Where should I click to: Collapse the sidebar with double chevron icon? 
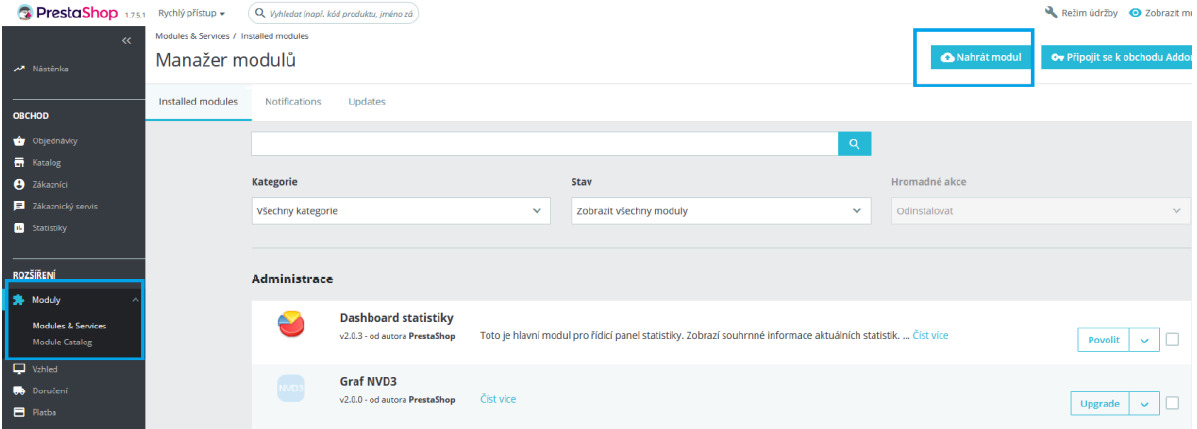pyautogui.click(x=126, y=41)
